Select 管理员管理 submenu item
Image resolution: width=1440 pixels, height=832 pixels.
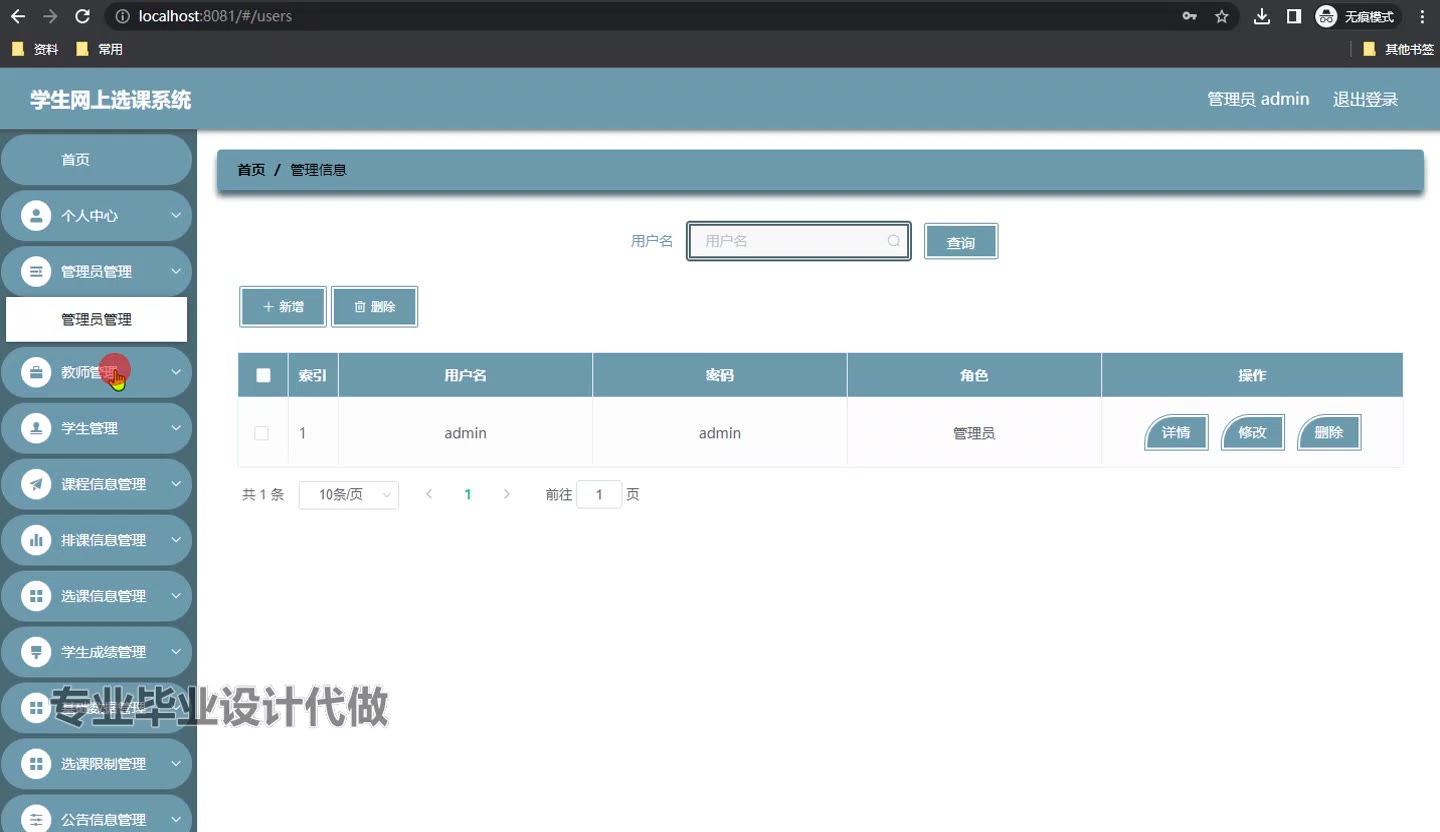[96, 320]
